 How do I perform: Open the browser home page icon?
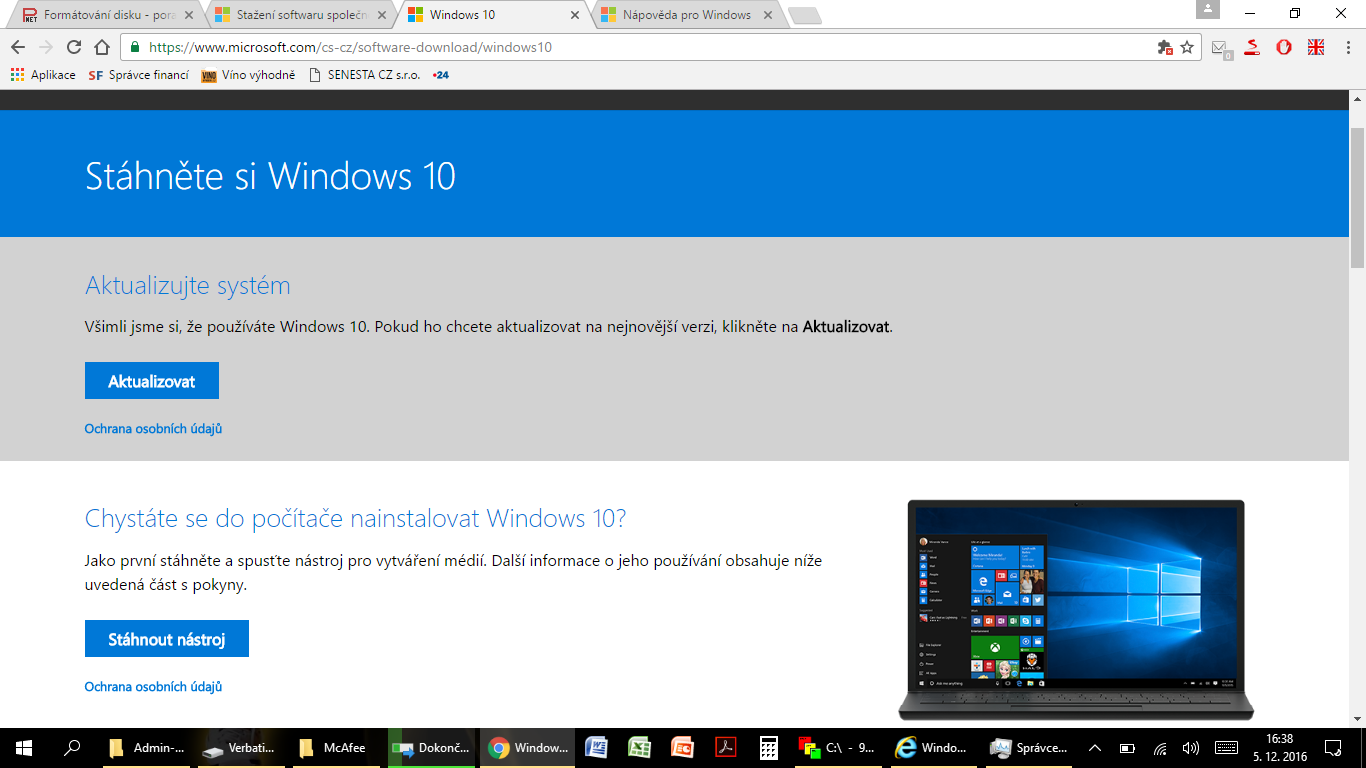click(101, 47)
